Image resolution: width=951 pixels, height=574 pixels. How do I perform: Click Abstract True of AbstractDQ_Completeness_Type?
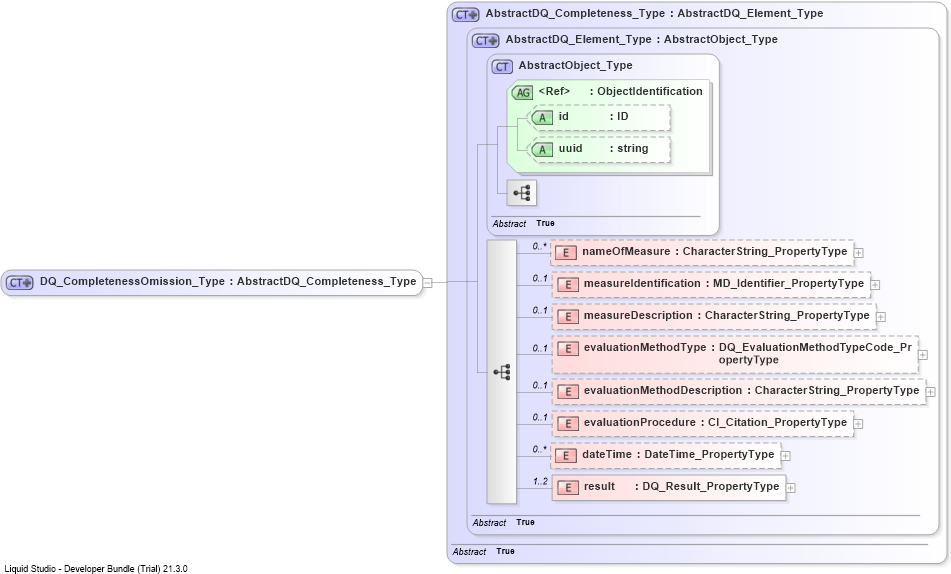pos(483,552)
